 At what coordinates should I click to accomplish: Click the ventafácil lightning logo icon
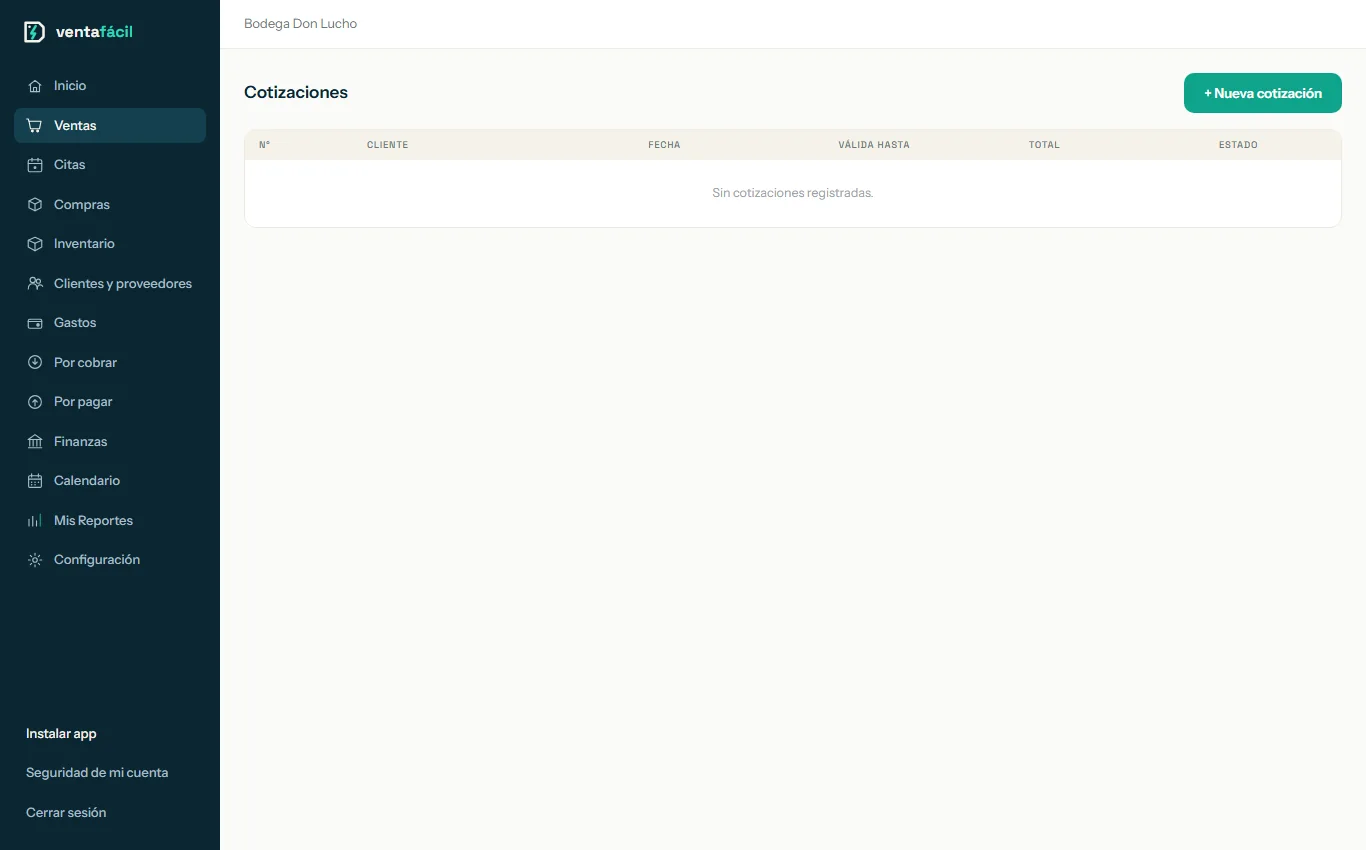pyautogui.click(x=34, y=32)
